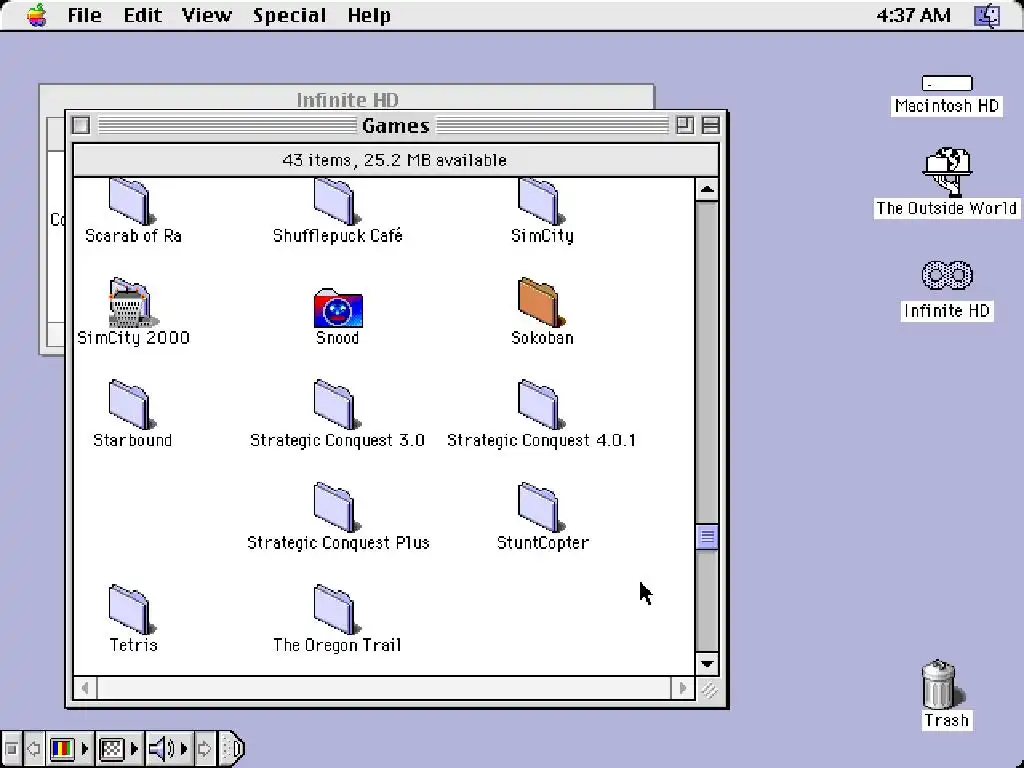This screenshot has width=1024, height=768.
Task: Select the Infinite HD disk icon
Action: [x=947, y=275]
